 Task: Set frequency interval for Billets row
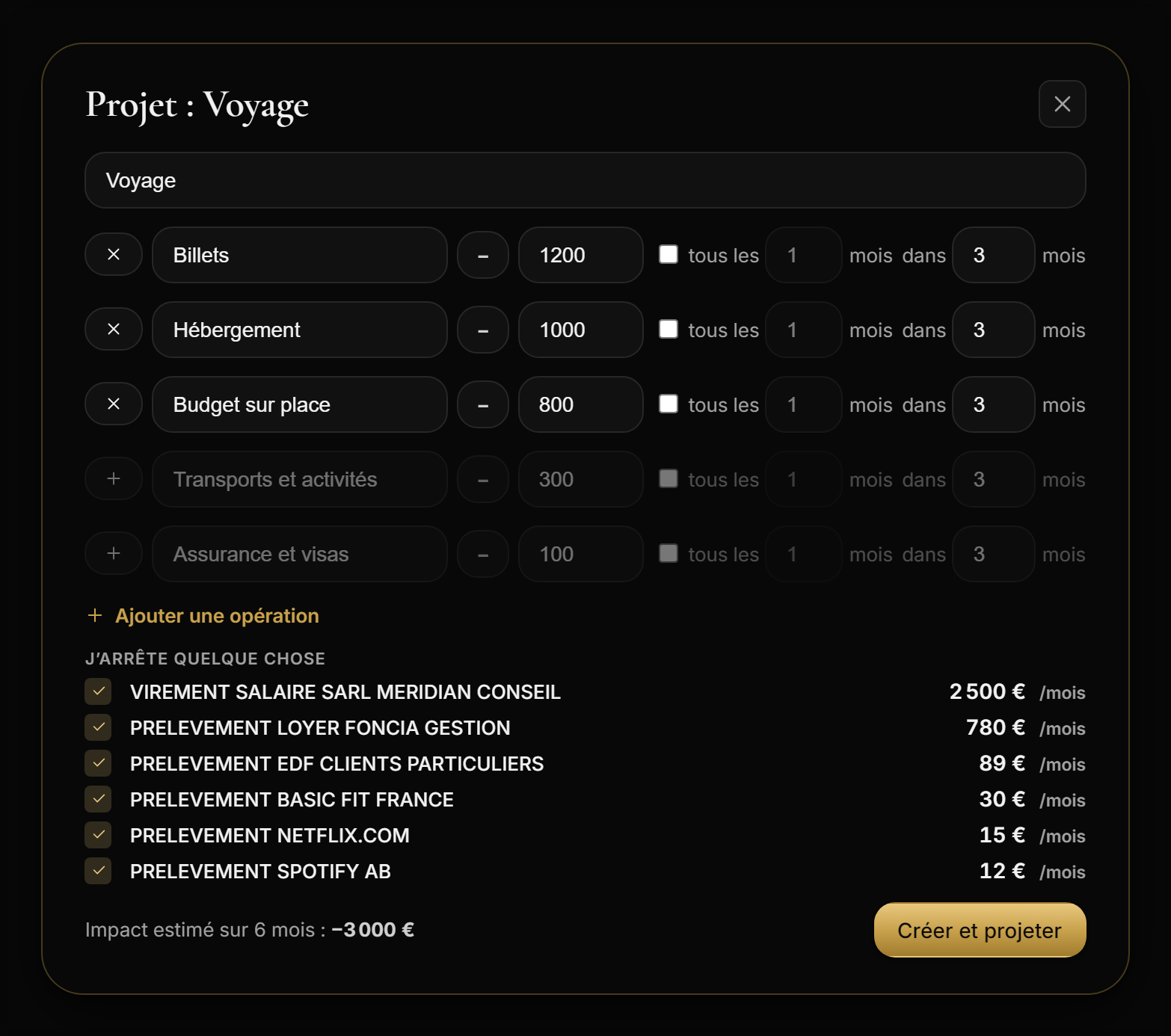pyautogui.click(x=804, y=255)
